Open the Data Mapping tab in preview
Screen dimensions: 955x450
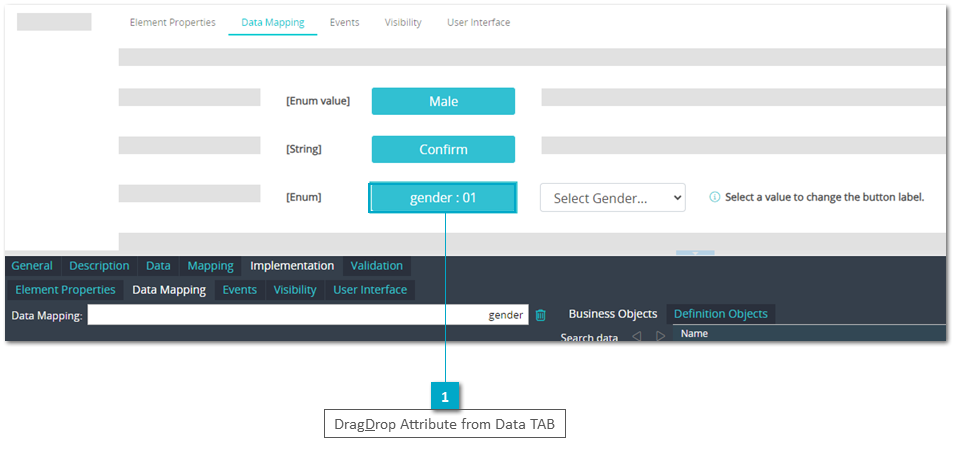click(x=273, y=23)
